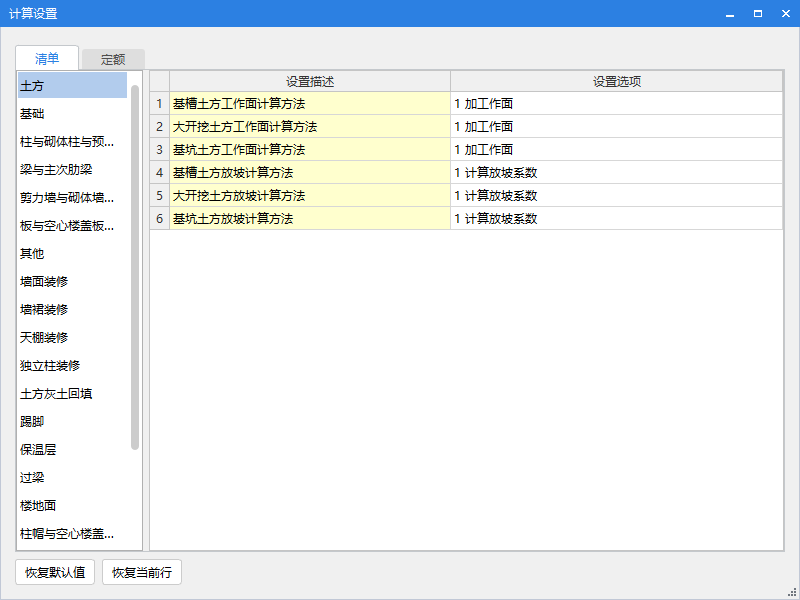
Task: Click row number 4 header
Action: point(160,172)
